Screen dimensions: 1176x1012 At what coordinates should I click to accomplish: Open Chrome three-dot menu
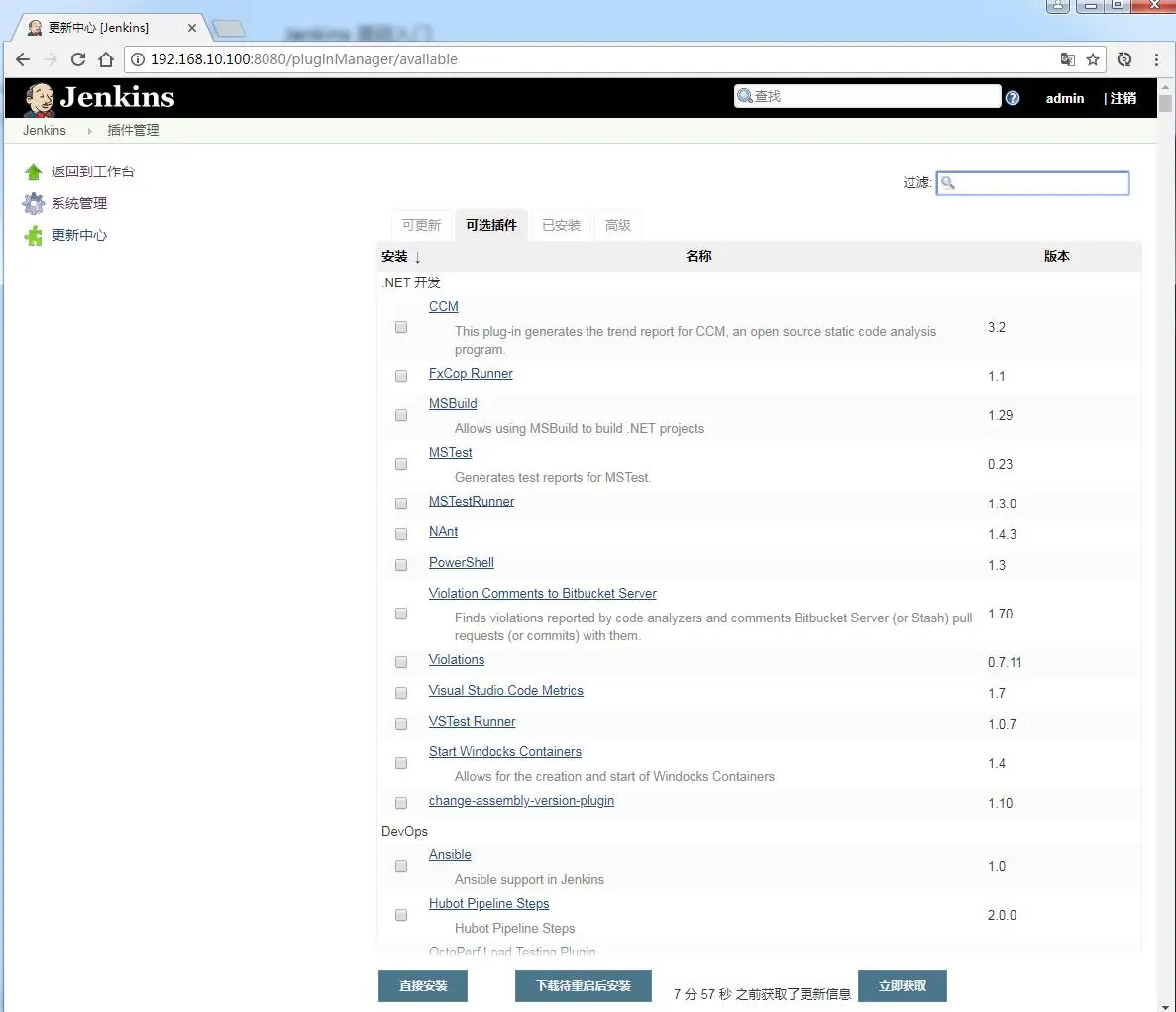point(1156,59)
